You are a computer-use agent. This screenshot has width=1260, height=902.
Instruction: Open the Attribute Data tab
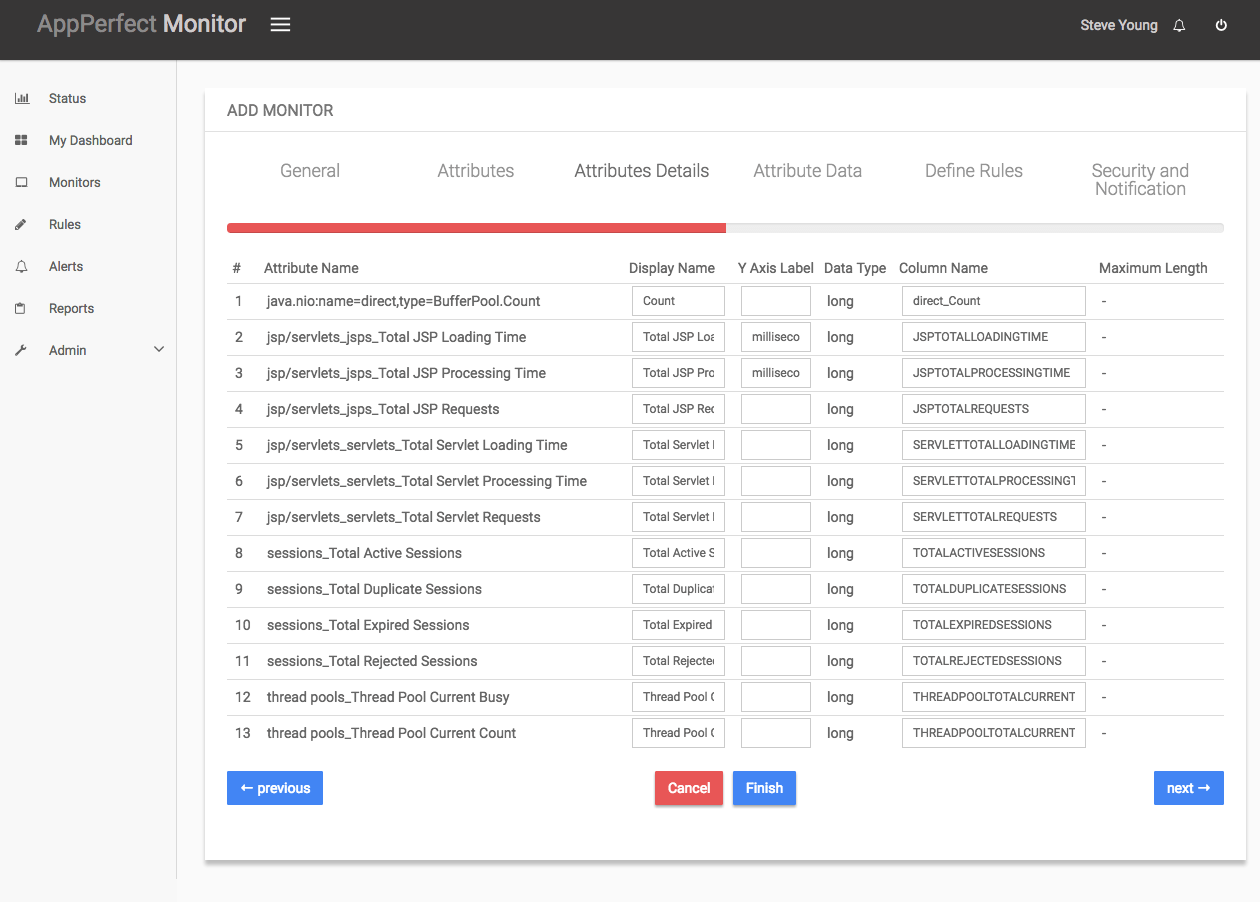(x=807, y=171)
